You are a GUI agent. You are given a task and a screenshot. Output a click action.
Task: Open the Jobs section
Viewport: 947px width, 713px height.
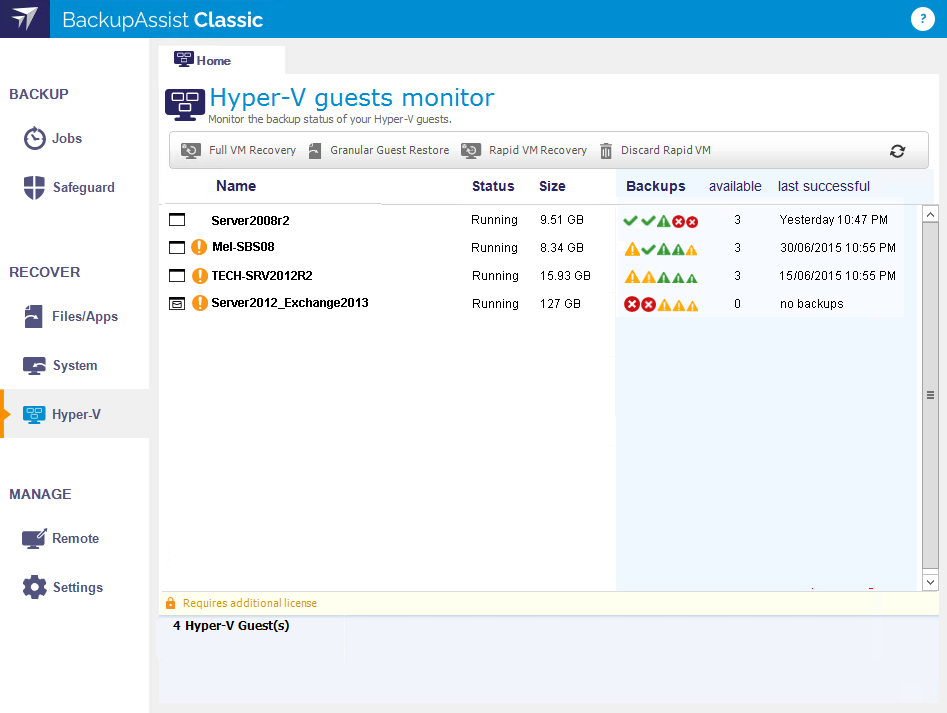point(66,138)
